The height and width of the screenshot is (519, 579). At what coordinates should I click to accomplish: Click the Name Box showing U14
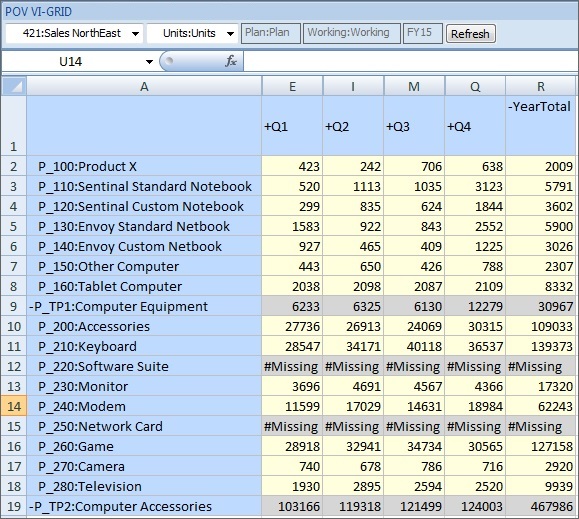tap(71, 62)
